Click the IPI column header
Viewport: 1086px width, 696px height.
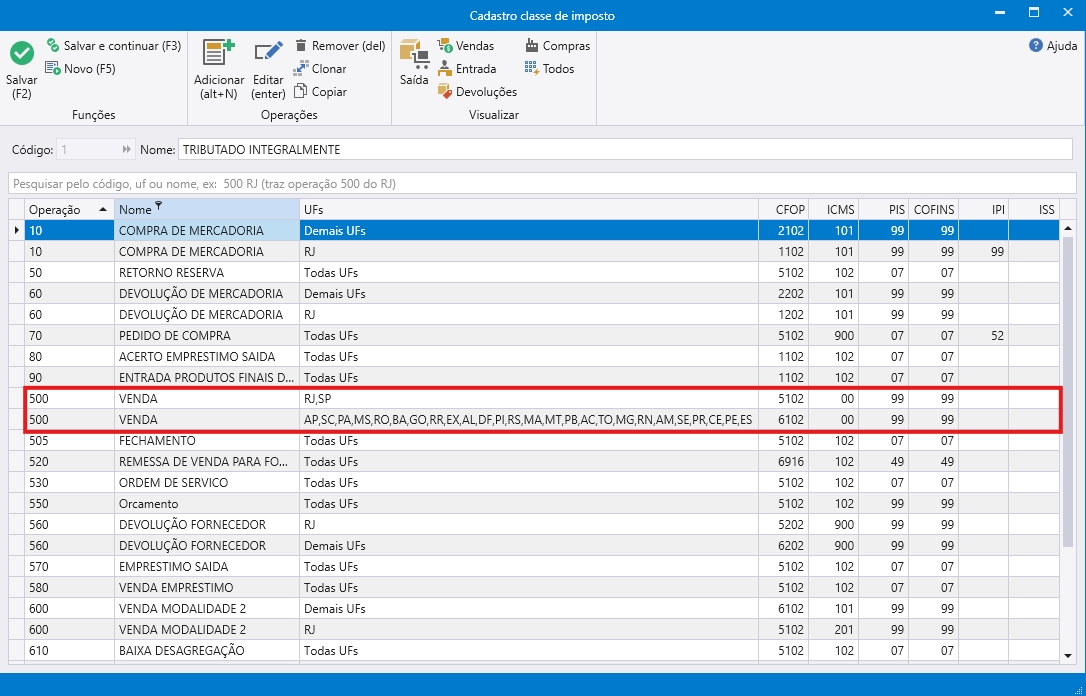(x=983, y=209)
